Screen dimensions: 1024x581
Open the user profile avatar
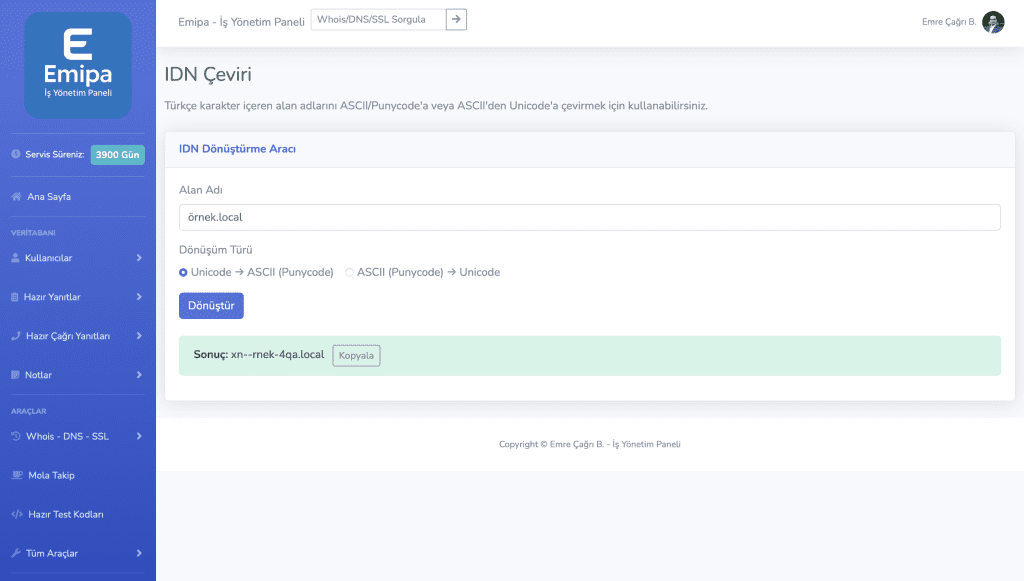[x=993, y=22]
